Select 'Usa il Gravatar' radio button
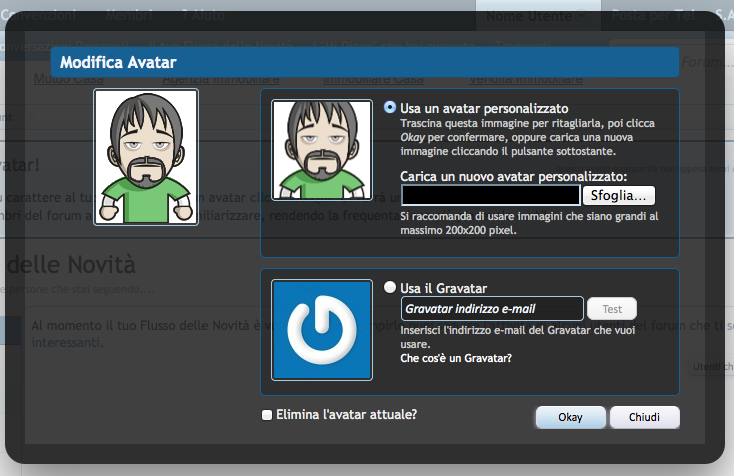The height and width of the screenshot is (476, 734). tap(389, 287)
